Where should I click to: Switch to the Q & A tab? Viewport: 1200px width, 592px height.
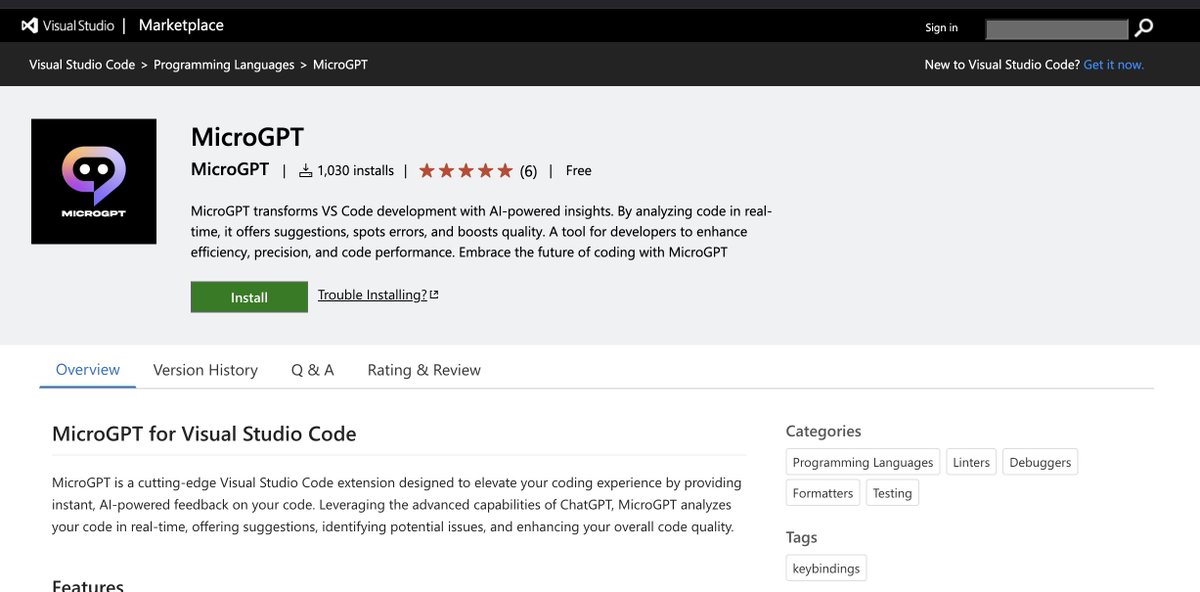313,370
